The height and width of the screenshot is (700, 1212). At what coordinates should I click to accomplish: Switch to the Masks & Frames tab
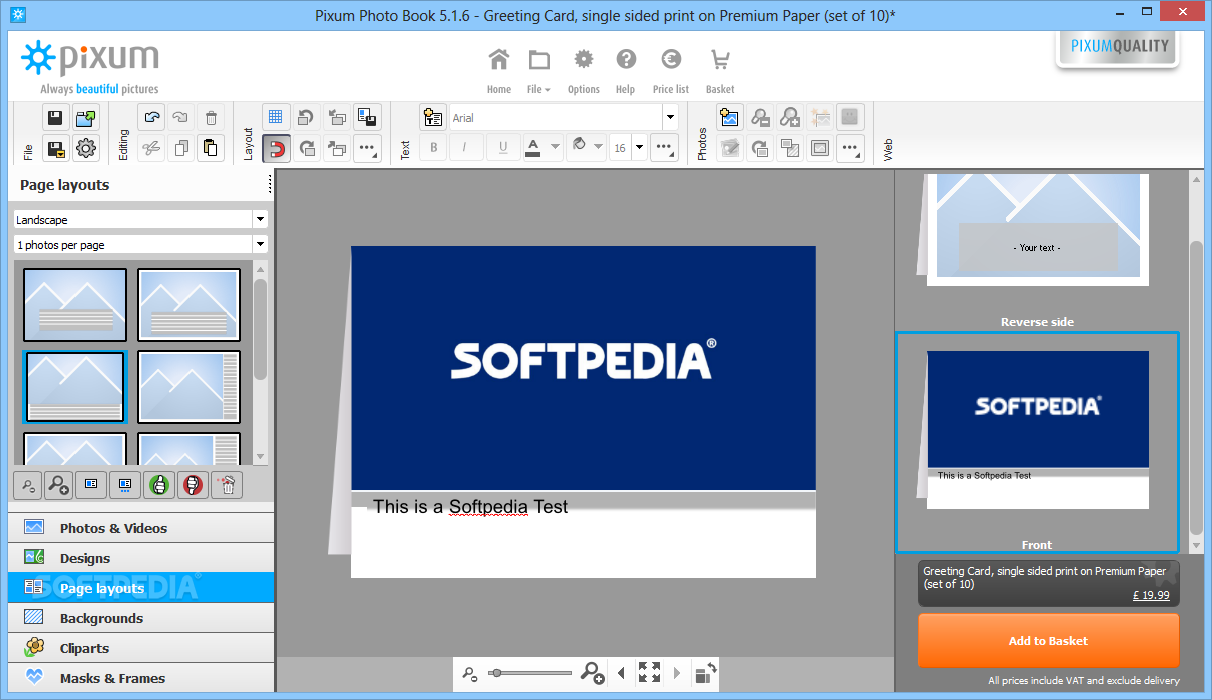tap(141, 678)
